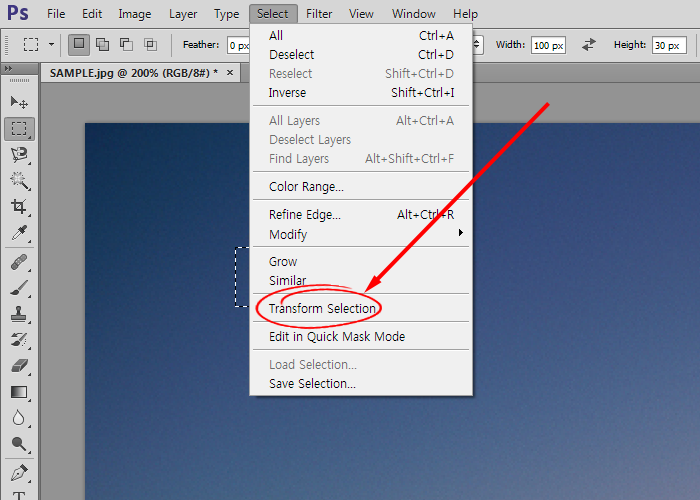Image resolution: width=700 pixels, height=500 pixels.
Task: Select the Rectangular Marquee tool
Action: tap(19, 129)
